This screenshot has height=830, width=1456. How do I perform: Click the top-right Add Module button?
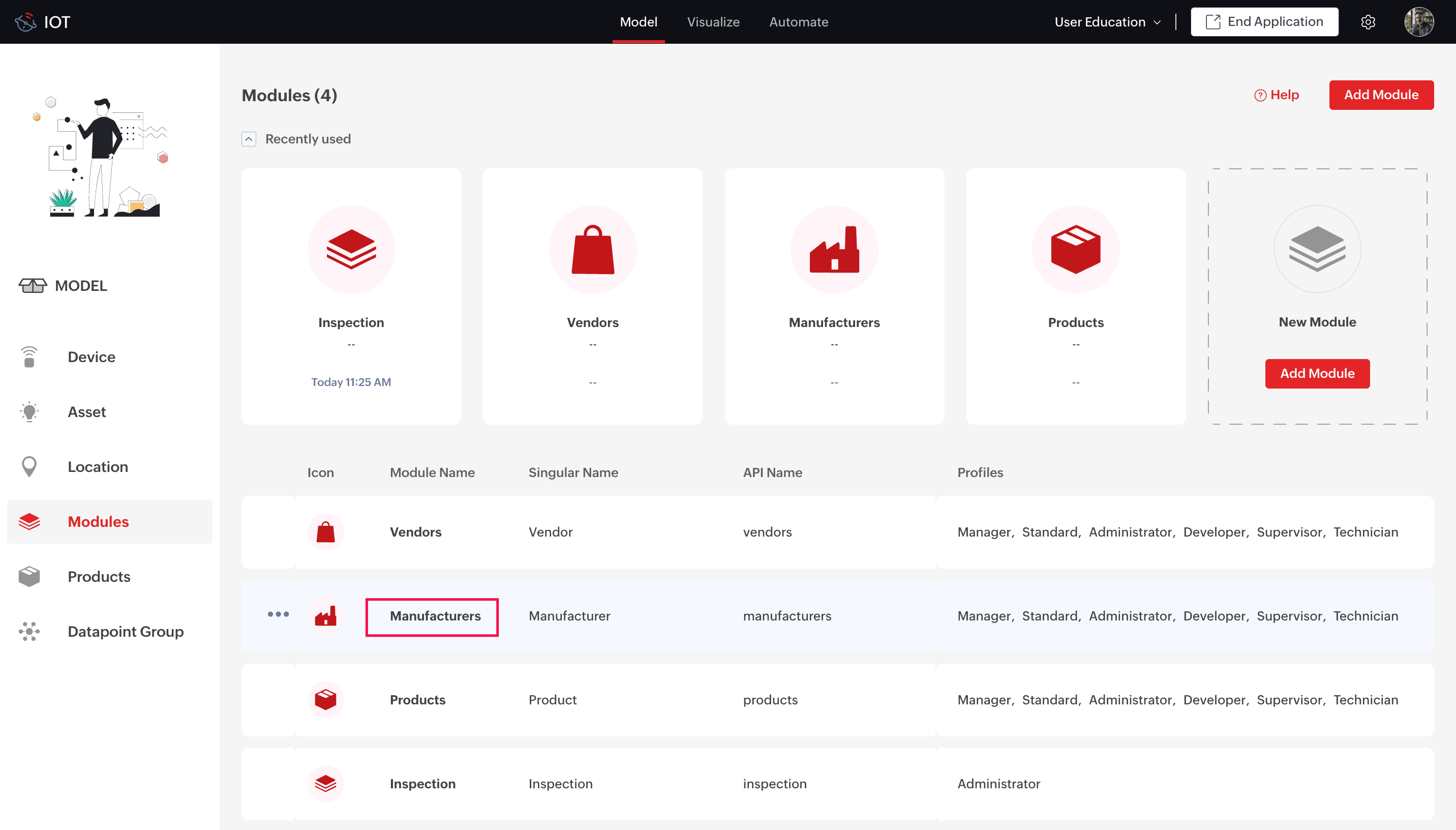pyautogui.click(x=1381, y=95)
